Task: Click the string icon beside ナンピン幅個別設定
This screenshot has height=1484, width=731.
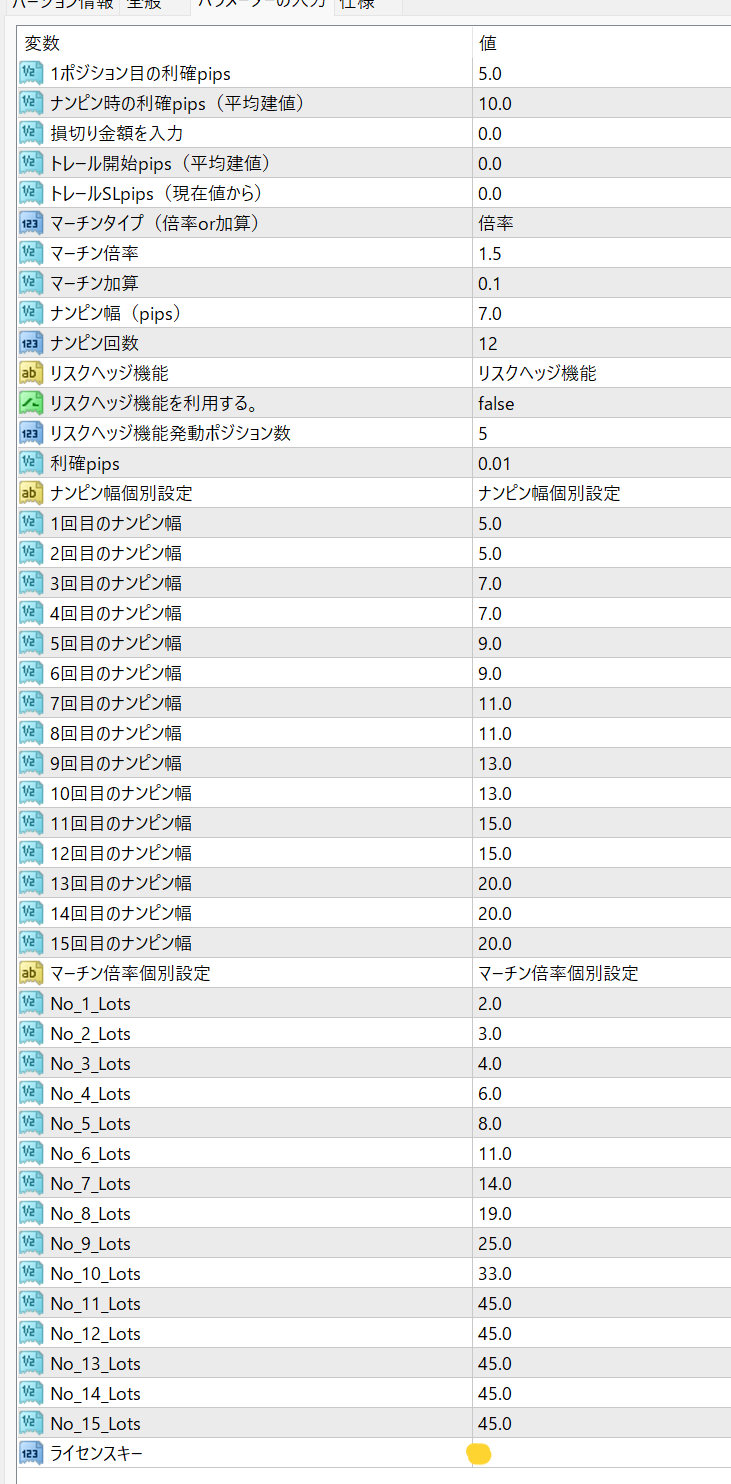Action: tap(31, 493)
